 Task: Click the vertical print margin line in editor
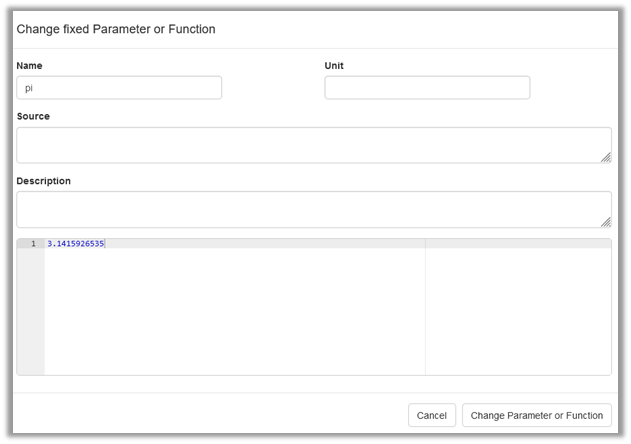[x=425, y=310]
